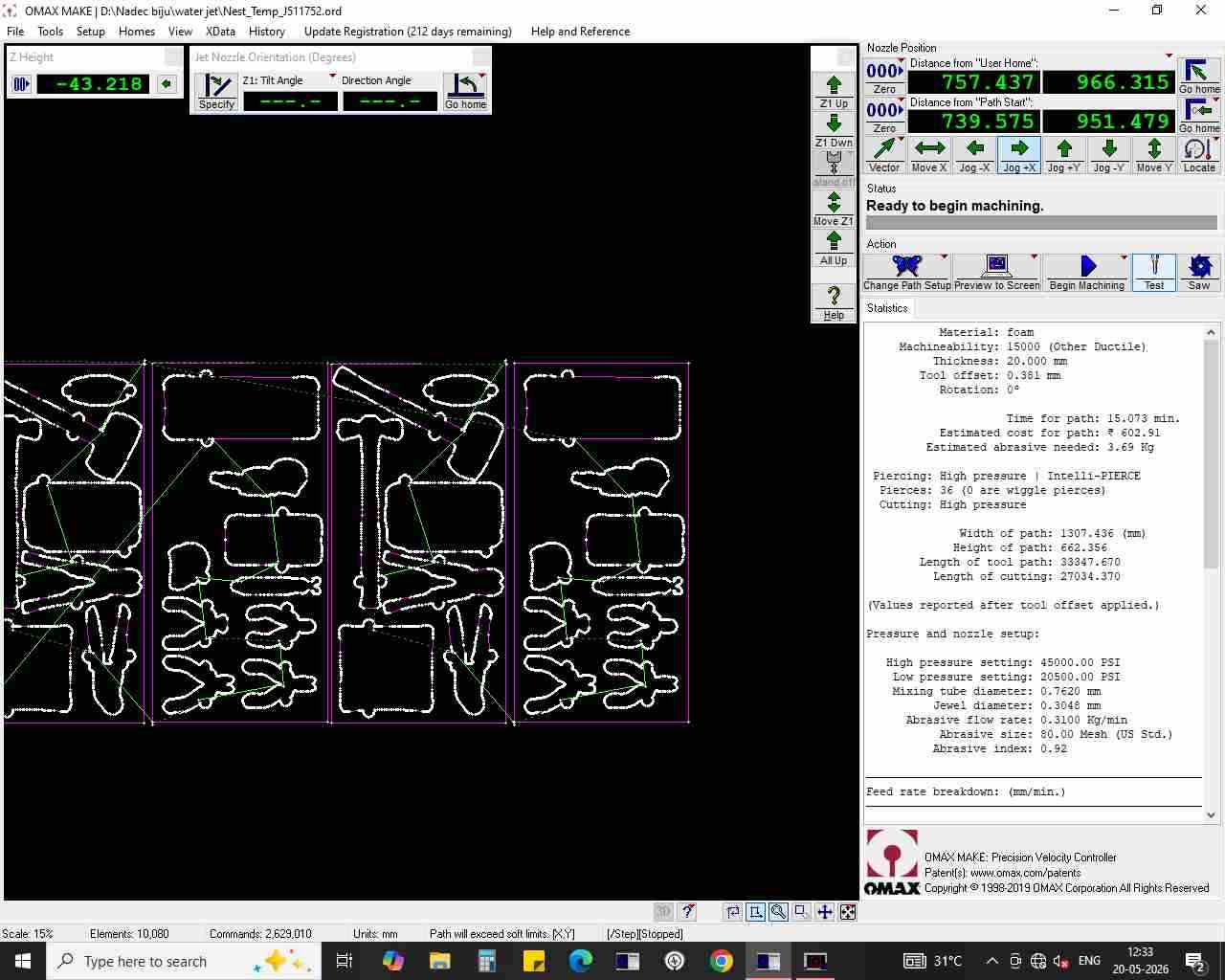Screen dimensions: 1225x980
Task: Zero the User Home distance readout
Action: click(884, 77)
